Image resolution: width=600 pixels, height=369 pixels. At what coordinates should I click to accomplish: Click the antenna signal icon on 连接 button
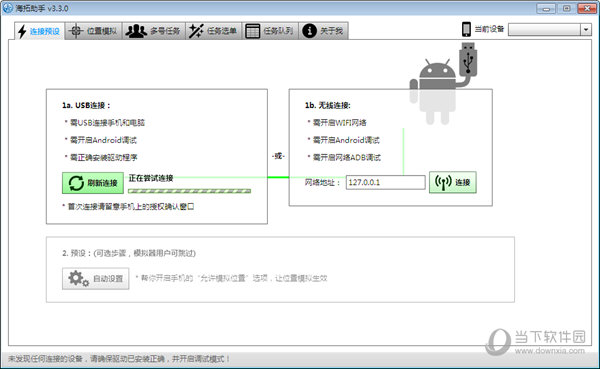(443, 183)
